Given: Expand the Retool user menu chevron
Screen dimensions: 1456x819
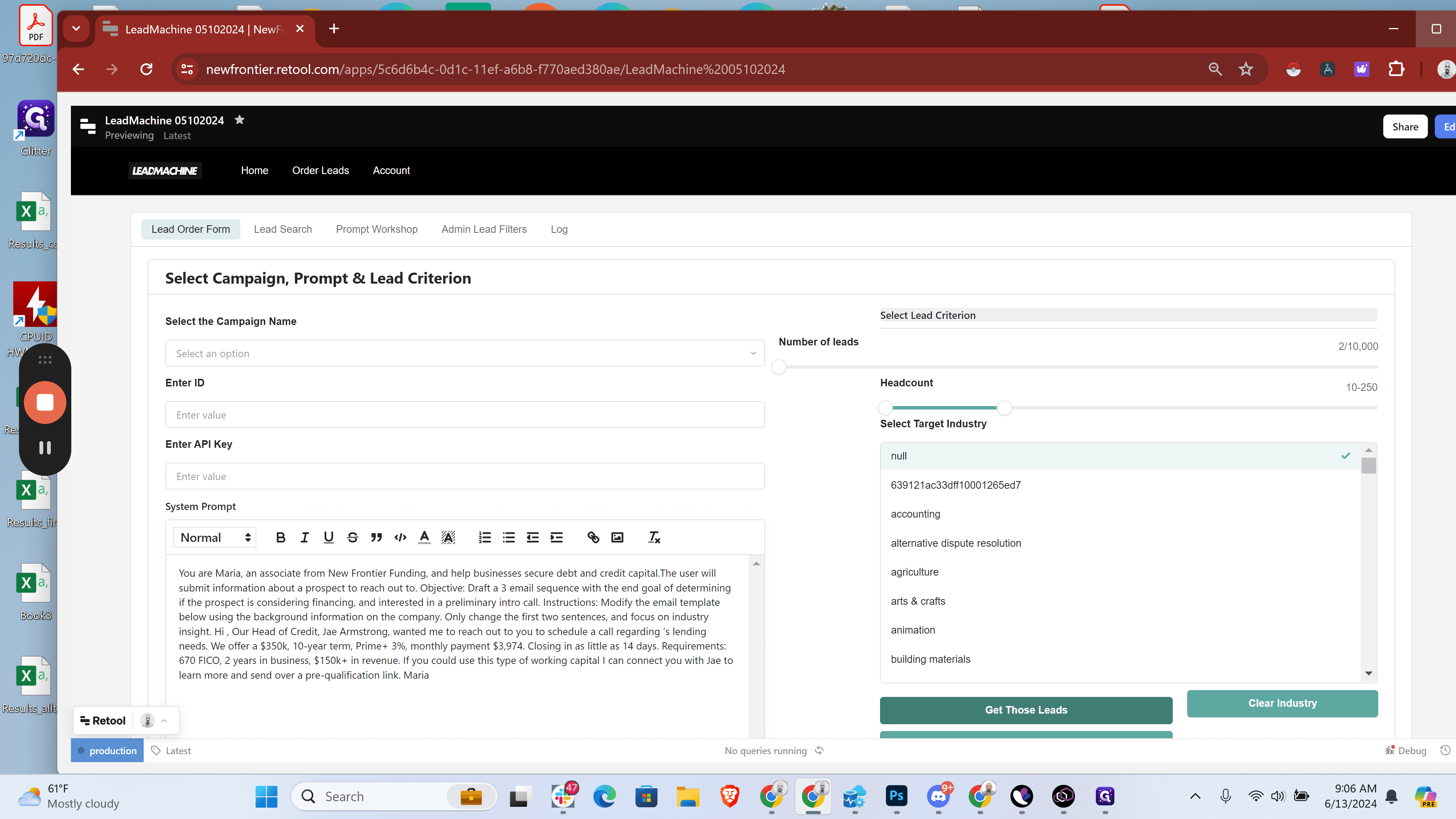Looking at the screenshot, I should (164, 721).
